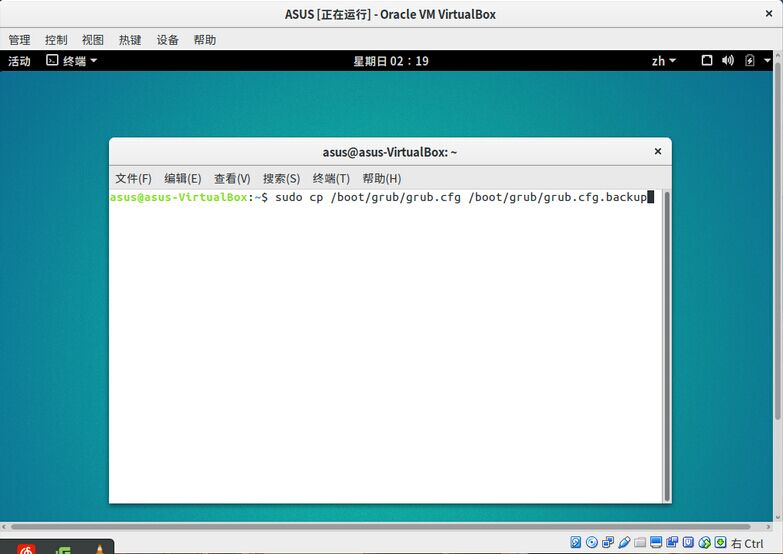
Task: Click the volume speaker icon in top bar
Action: tap(728, 60)
